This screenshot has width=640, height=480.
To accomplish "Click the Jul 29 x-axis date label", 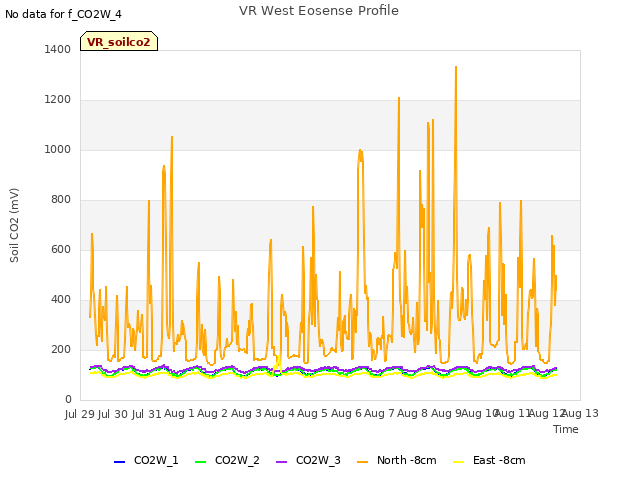I will pos(80,414).
